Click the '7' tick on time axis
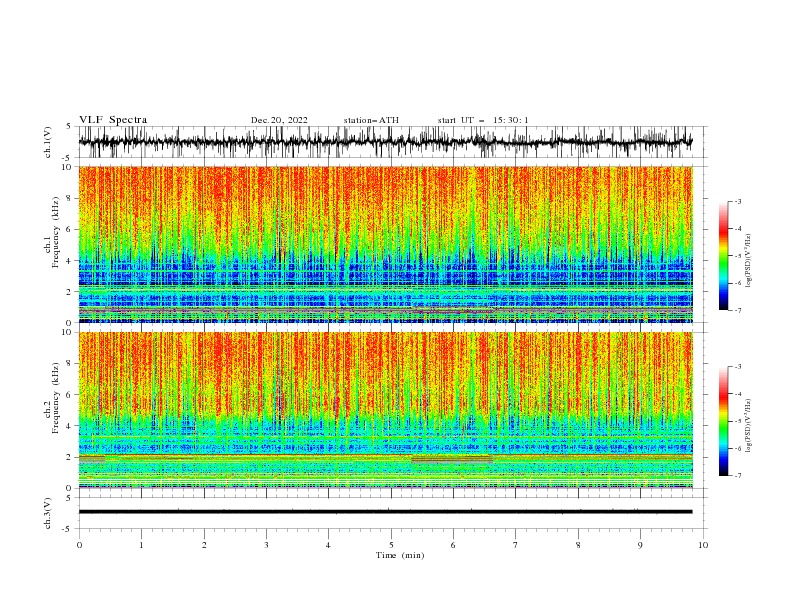Image resolution: width=792 pixels, height=612 pixels. (516, 545)
